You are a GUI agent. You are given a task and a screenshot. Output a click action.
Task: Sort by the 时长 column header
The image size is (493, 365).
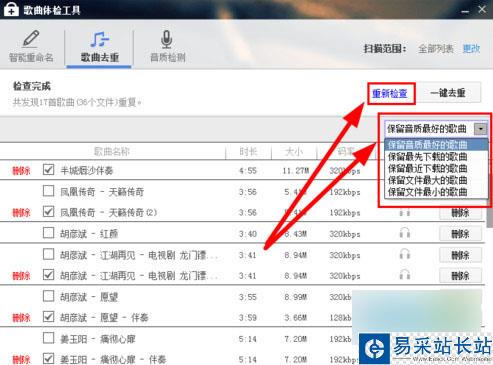pyautogui.click(x=248, y=152)
